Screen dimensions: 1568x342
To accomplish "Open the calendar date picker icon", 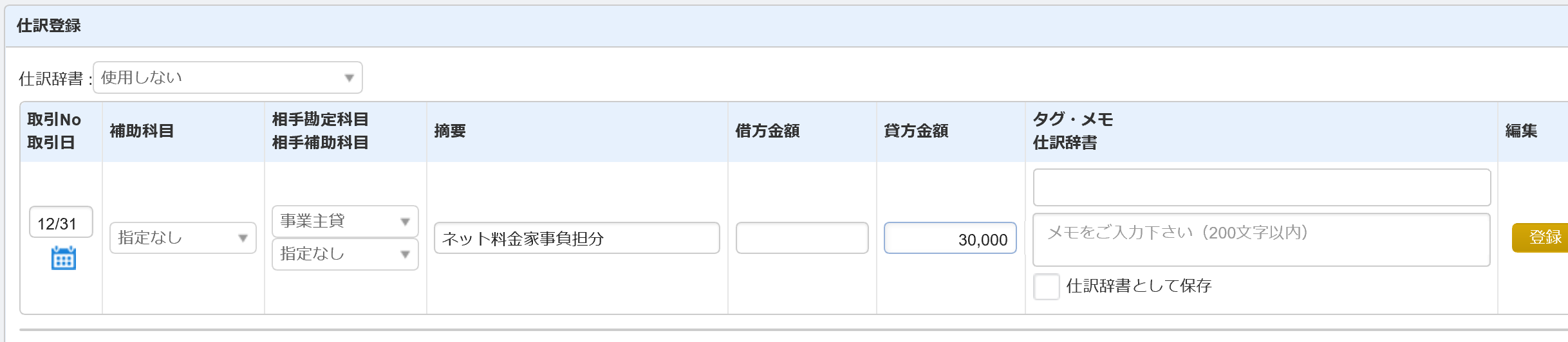I will 63,258.
